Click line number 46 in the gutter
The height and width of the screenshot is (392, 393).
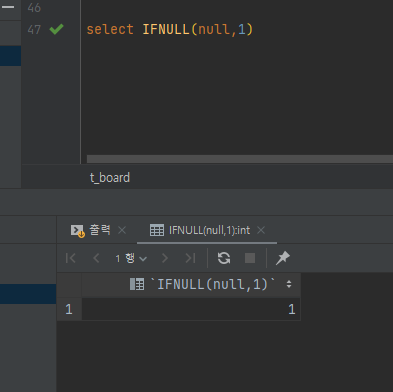(34, 7)
